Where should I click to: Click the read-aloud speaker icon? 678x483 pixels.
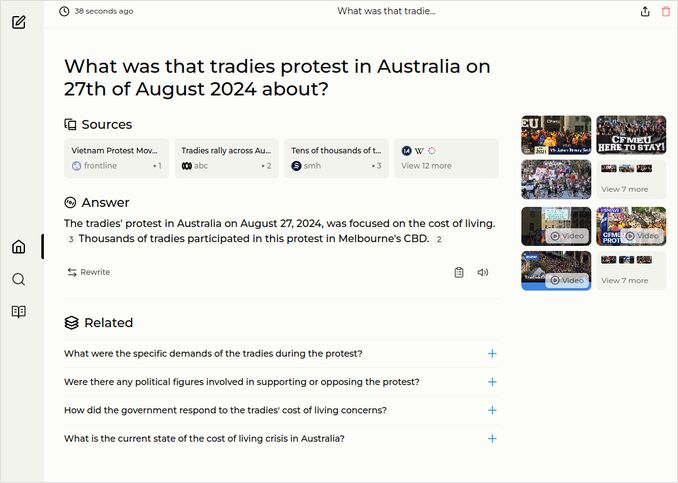[483, 272]
